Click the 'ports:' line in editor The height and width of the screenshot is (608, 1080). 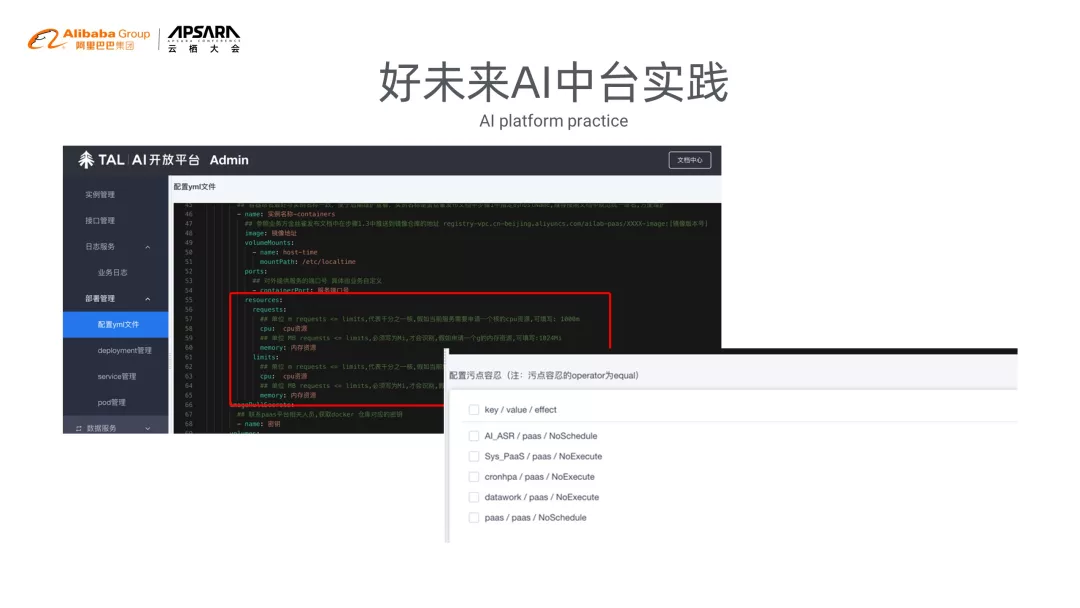pos(256,271)
